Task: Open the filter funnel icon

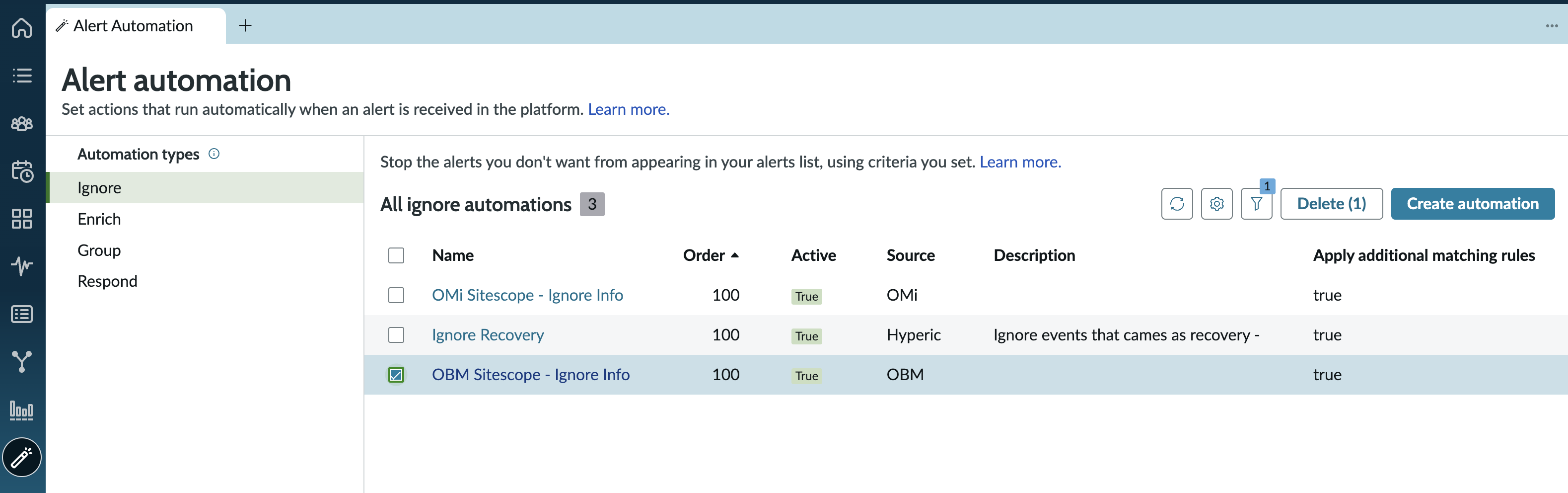Action: tap(1256, 204)
